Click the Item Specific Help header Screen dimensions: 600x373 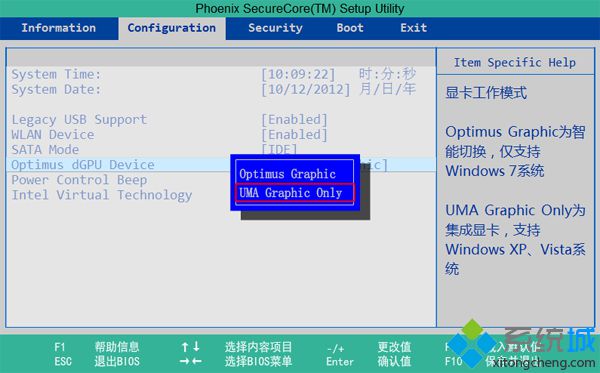click(514, 62)
